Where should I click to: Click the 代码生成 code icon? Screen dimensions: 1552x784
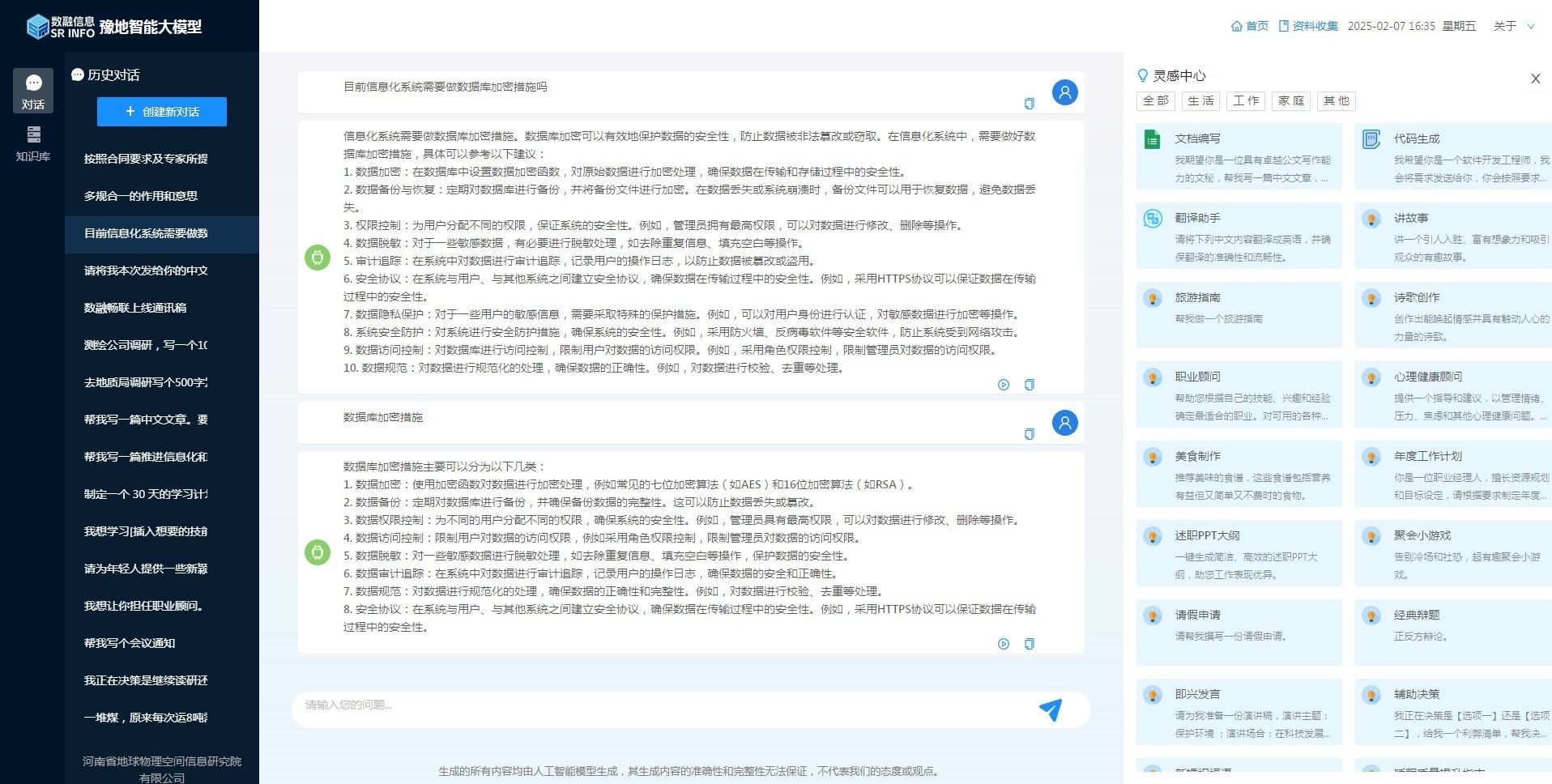point(1371,139)
